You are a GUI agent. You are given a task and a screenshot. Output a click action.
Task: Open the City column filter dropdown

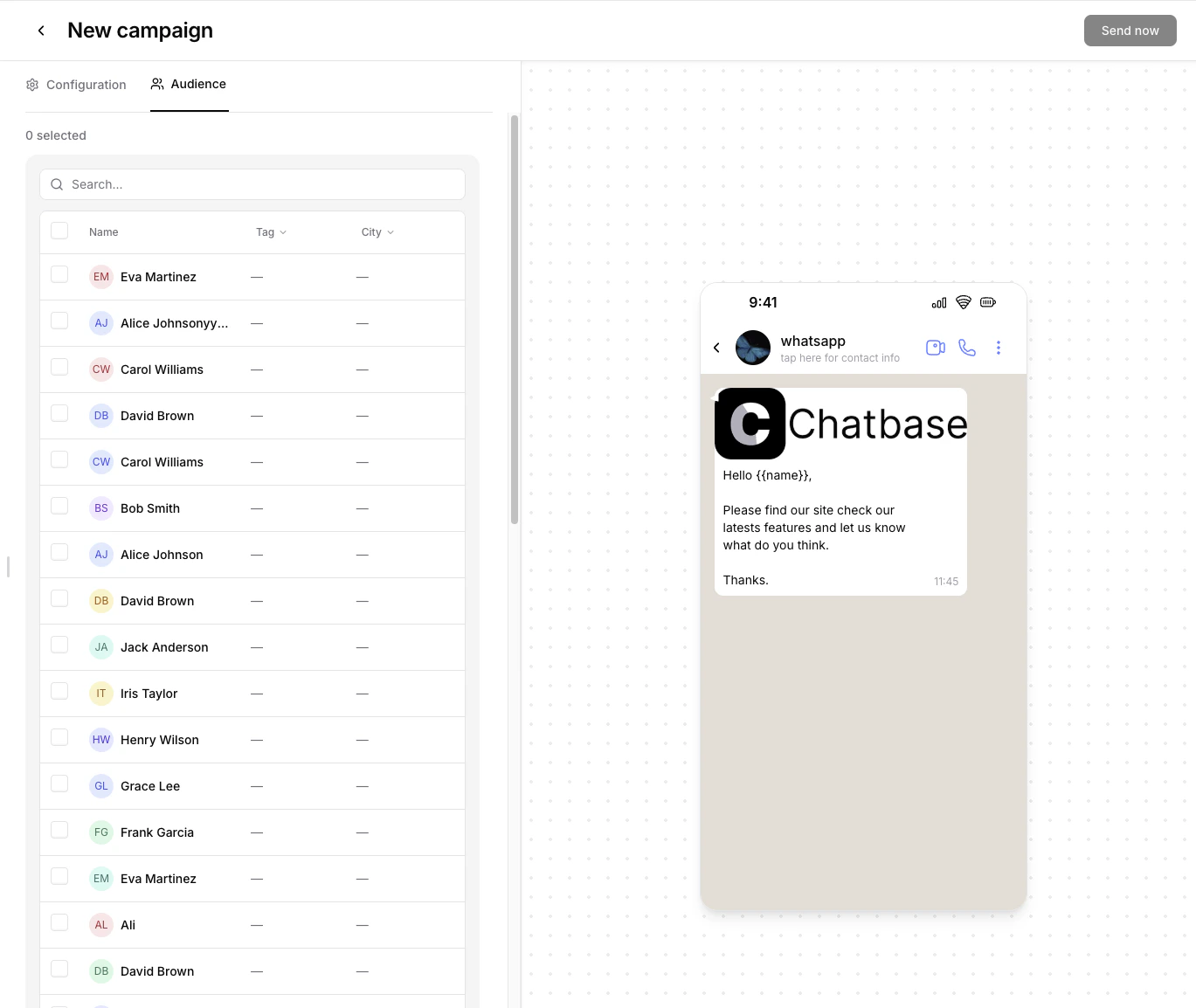377,232
